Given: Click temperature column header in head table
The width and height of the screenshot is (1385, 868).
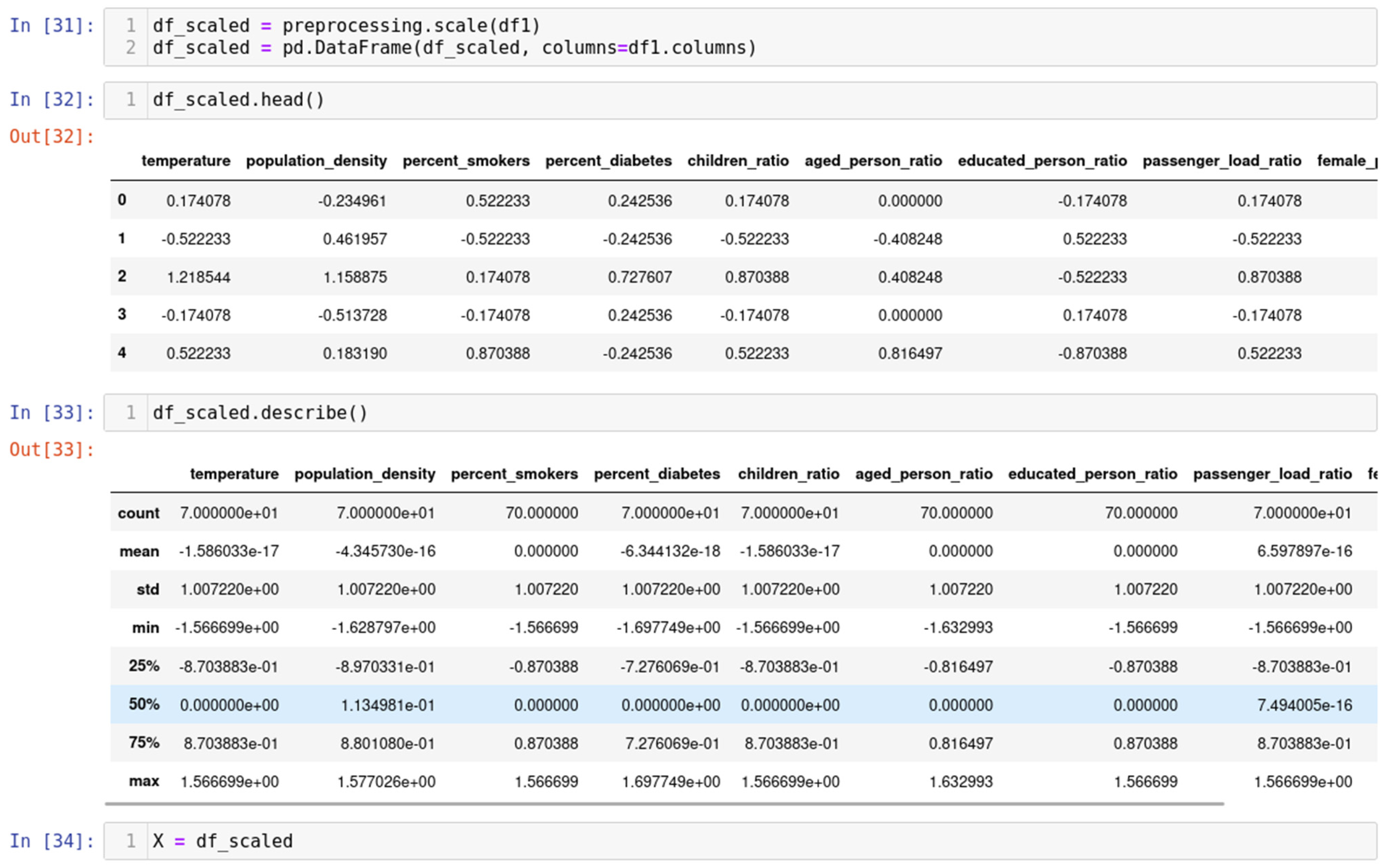Looking at the screenshot, I should (x=185, y=161).
